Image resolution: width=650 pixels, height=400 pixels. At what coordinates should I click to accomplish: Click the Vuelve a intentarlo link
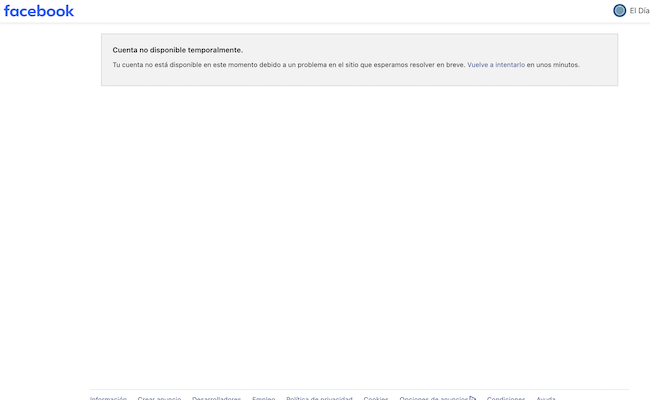click(496, 65)
